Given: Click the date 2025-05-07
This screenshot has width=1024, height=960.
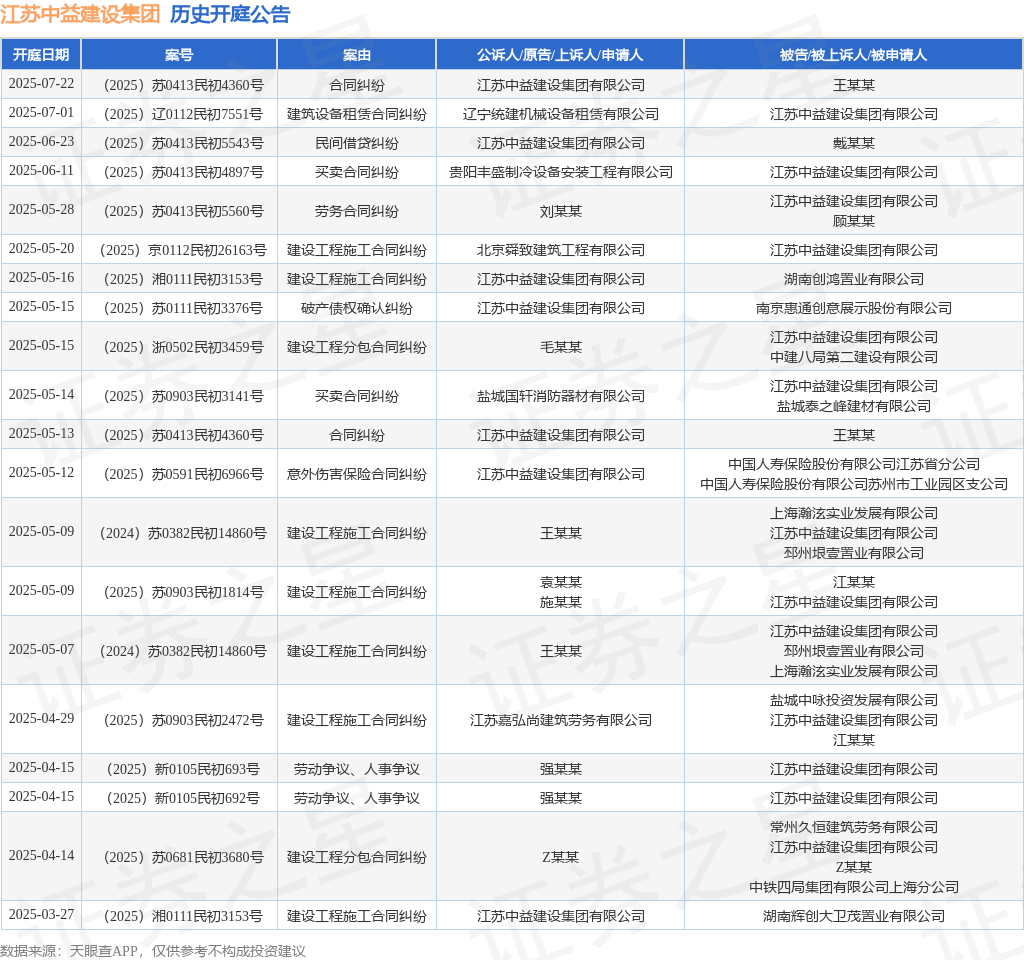Looking at the screenshot, I should [41, 650].
